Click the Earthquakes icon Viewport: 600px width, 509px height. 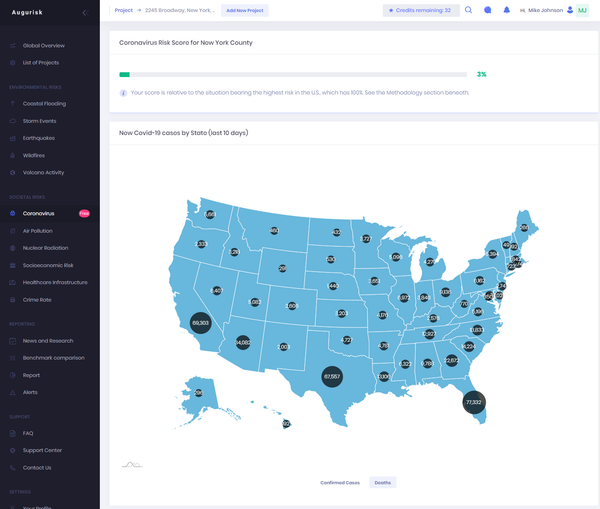(x=13, y=138)
